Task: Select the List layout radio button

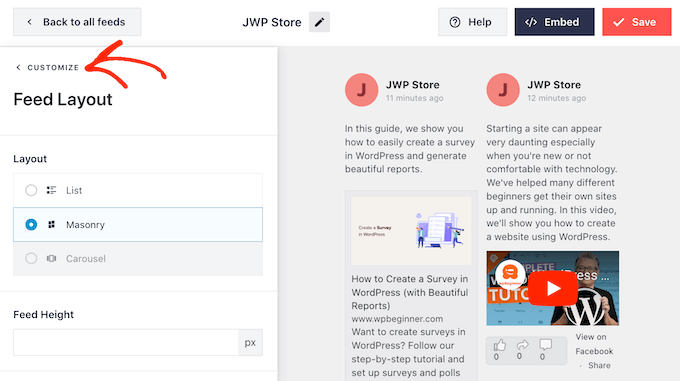Action: pyautogui.click(x=31, y=190)
